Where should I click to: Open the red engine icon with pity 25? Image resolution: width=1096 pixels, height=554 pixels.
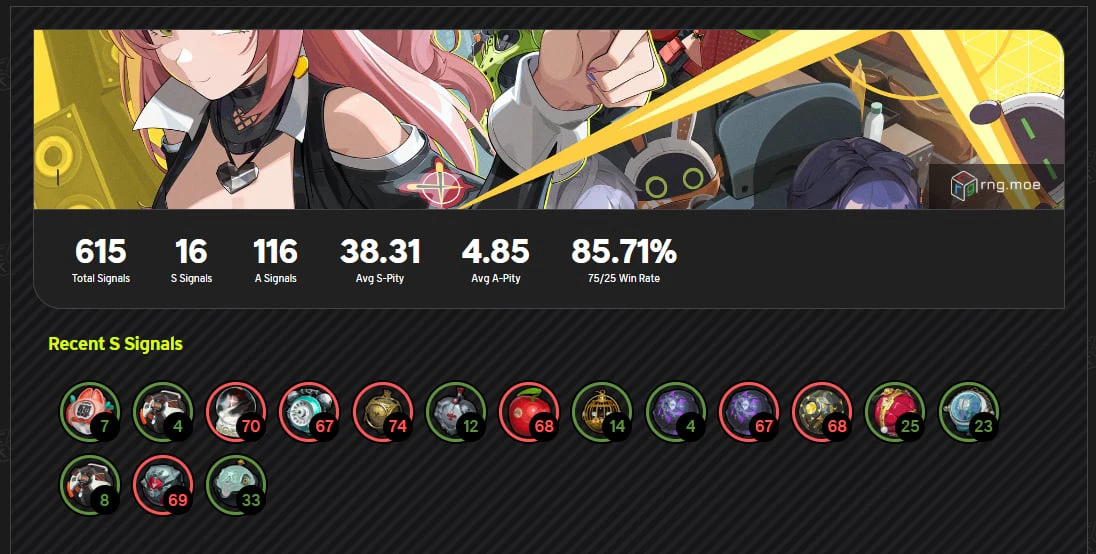click(895, 411)
